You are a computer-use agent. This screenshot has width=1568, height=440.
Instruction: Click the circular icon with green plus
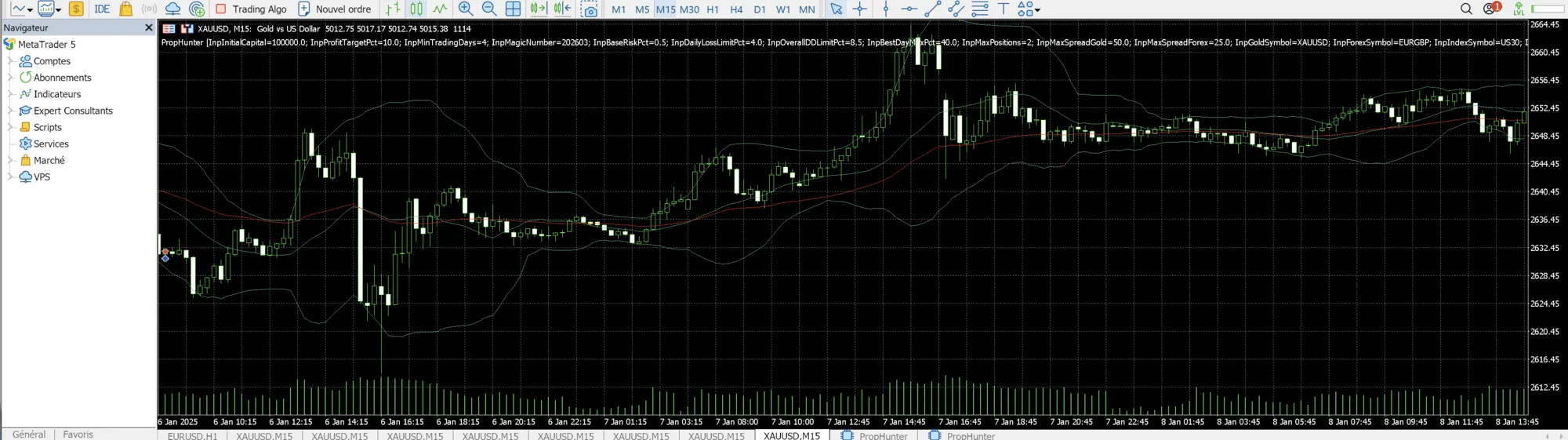(197, 9)
